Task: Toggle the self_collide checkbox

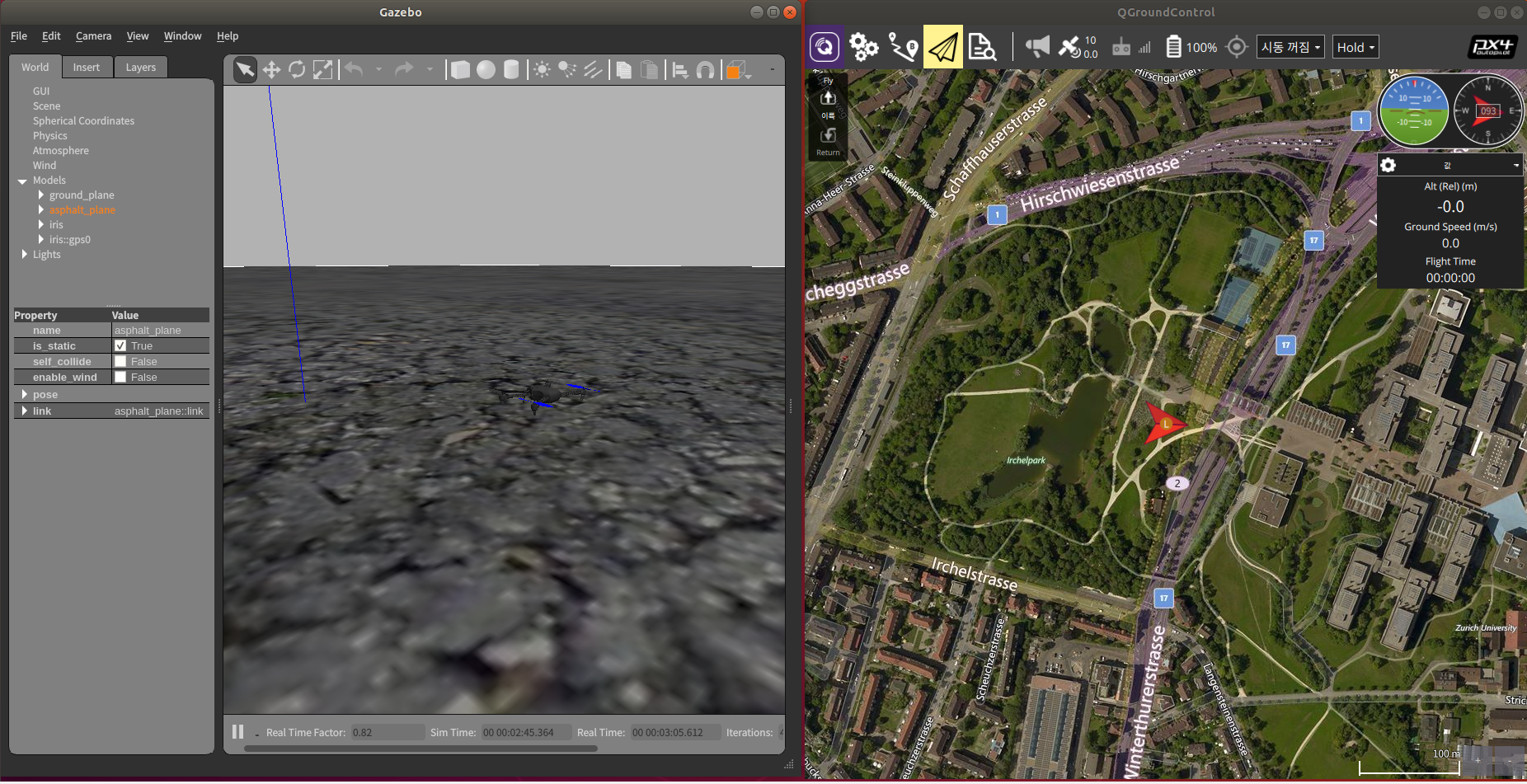Action: tap(120, 361)
